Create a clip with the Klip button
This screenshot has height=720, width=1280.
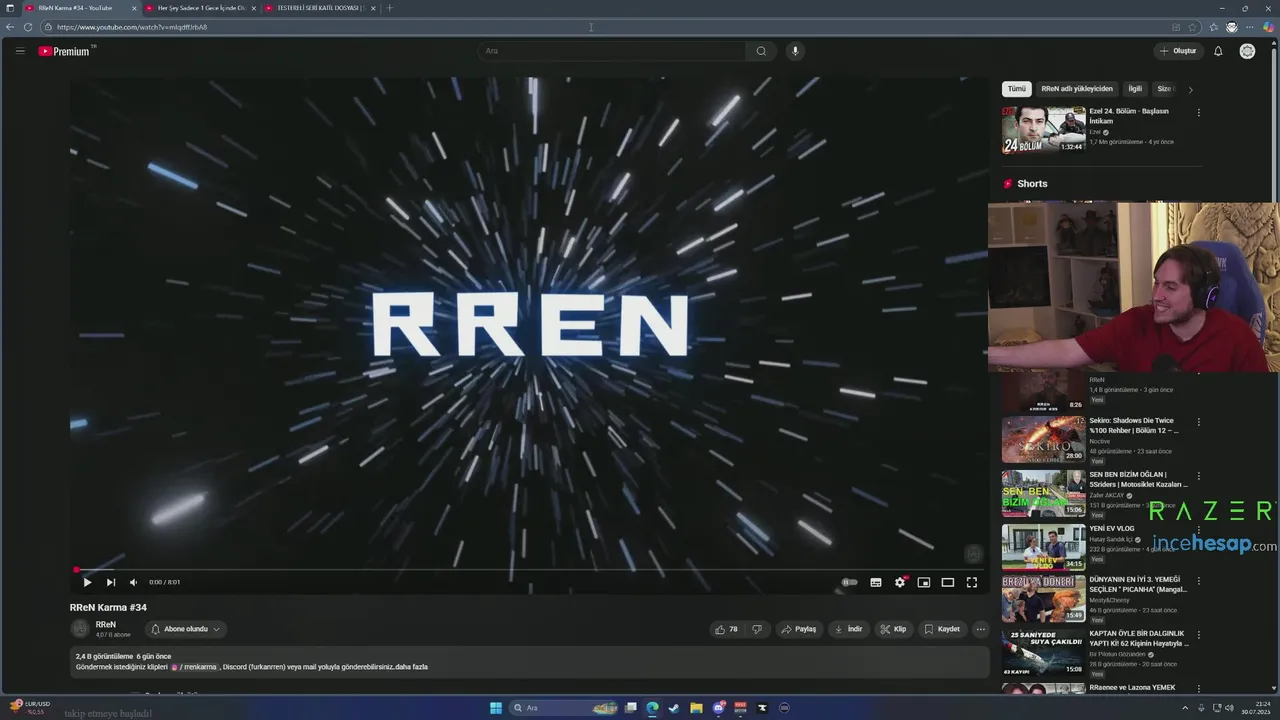[893, 629]
